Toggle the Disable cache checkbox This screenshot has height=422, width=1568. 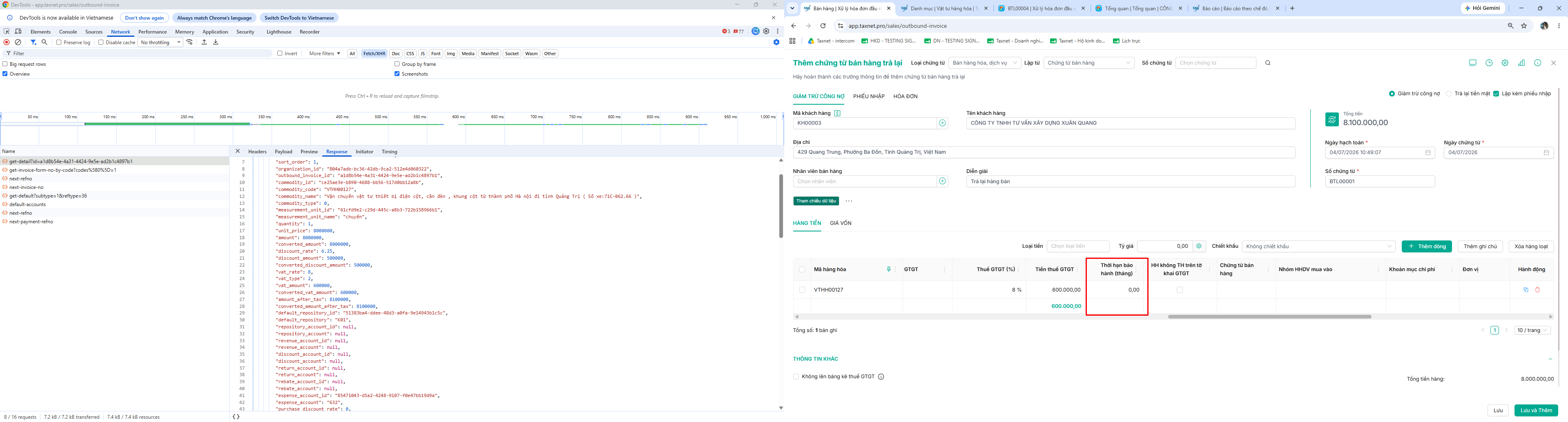tap(101, 42)
